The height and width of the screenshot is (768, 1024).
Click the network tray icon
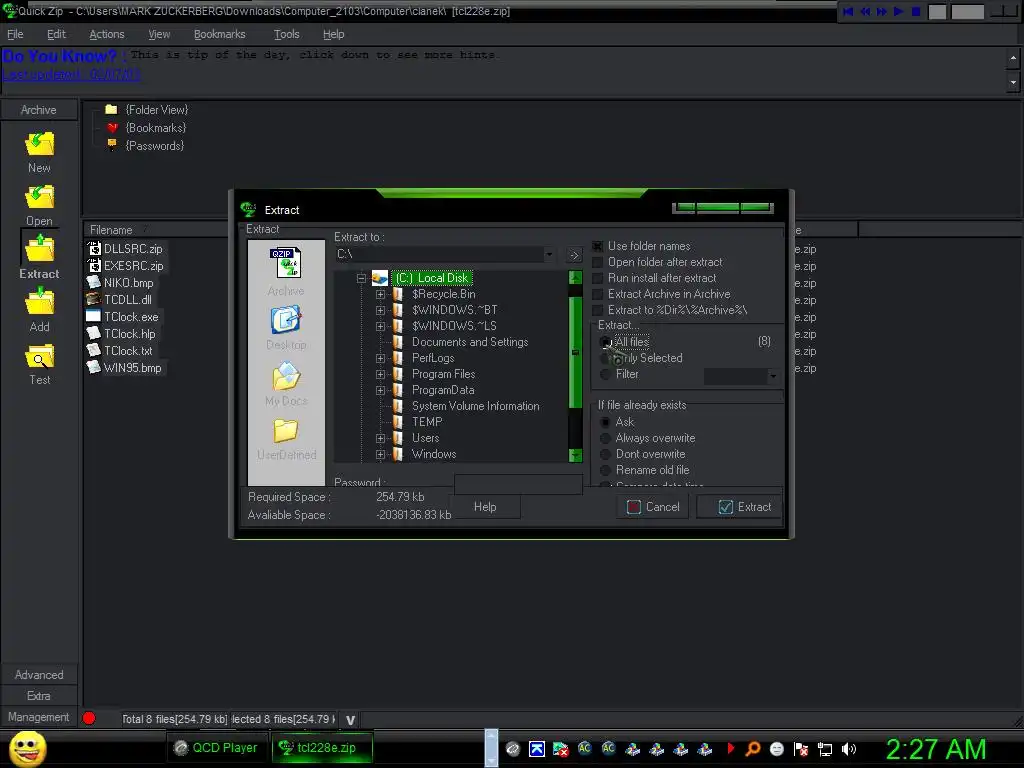(825, 749)
